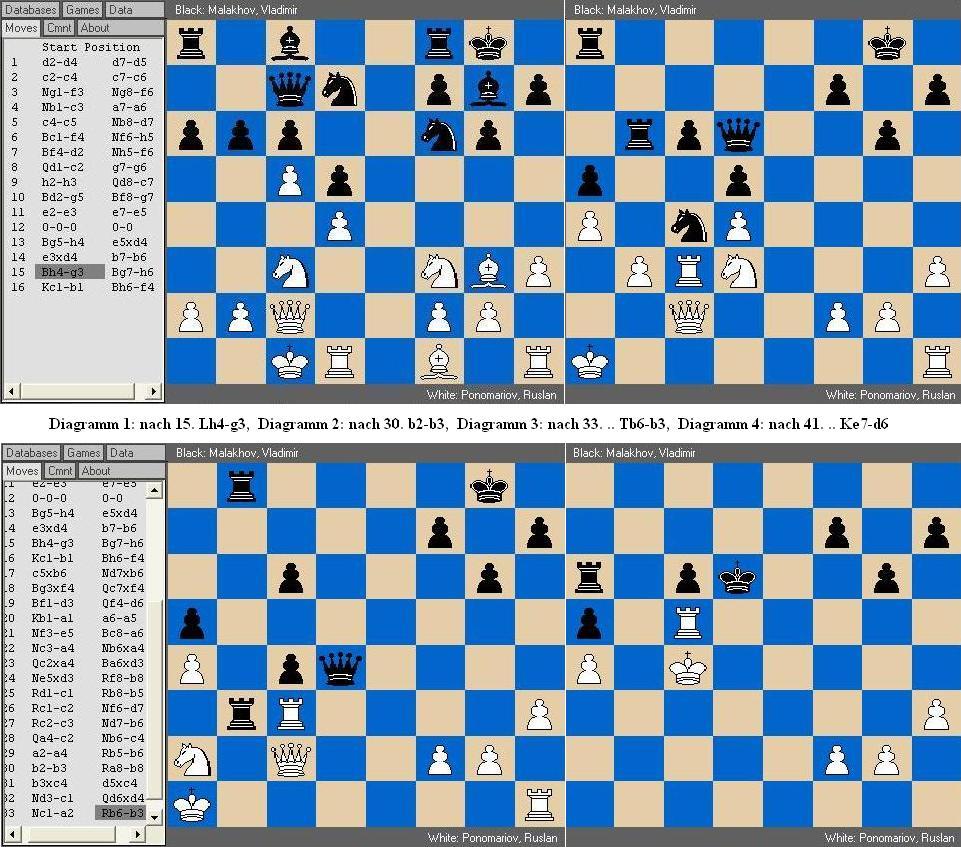Click the move Qd6xd4 in lower list
The height and width of the screenshot is (847, 961).
(x=123, y=798)
